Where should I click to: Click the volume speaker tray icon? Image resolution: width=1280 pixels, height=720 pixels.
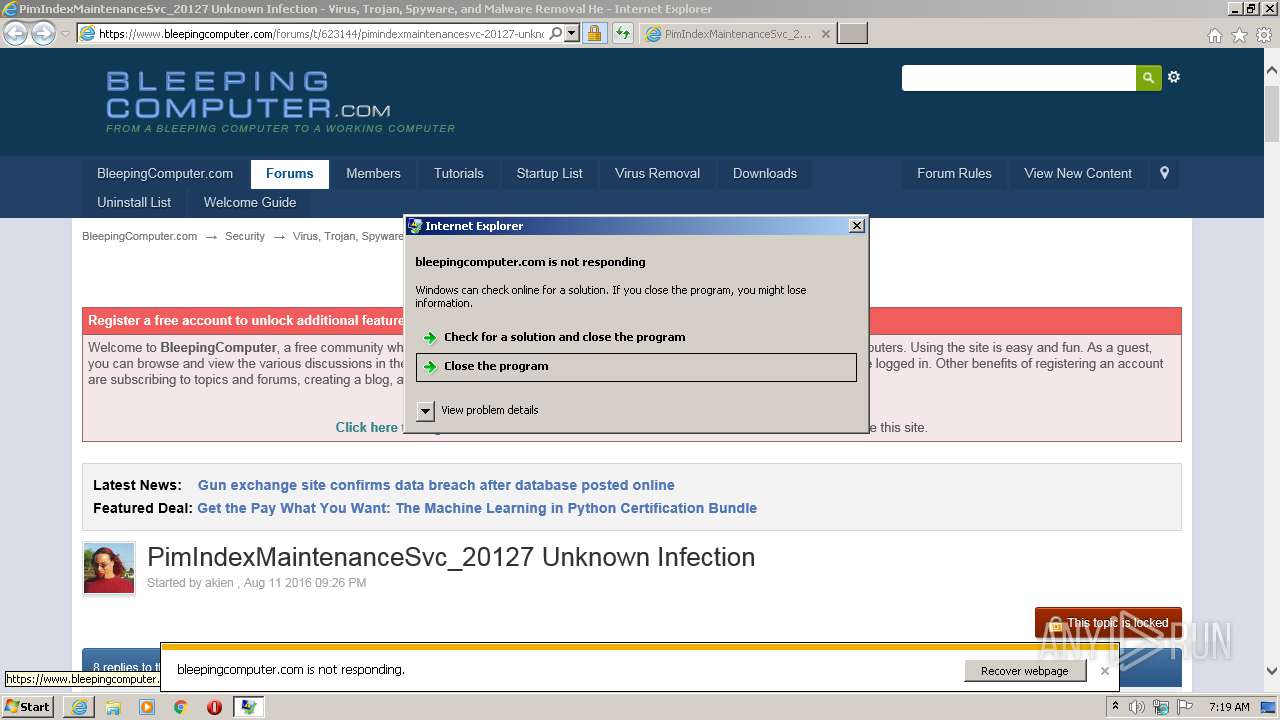1137,707
